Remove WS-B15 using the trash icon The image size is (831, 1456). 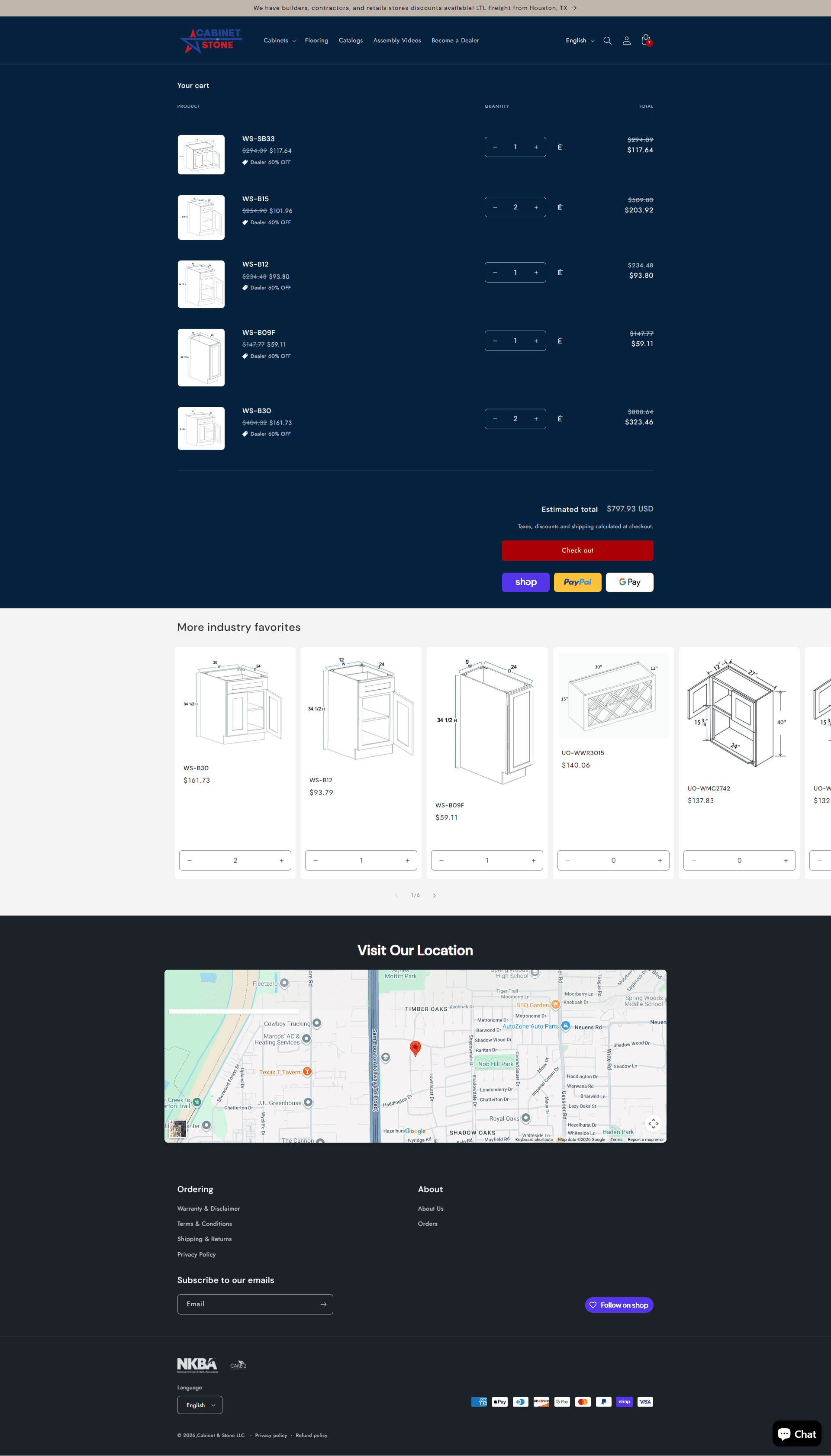(x=560, y=207)
